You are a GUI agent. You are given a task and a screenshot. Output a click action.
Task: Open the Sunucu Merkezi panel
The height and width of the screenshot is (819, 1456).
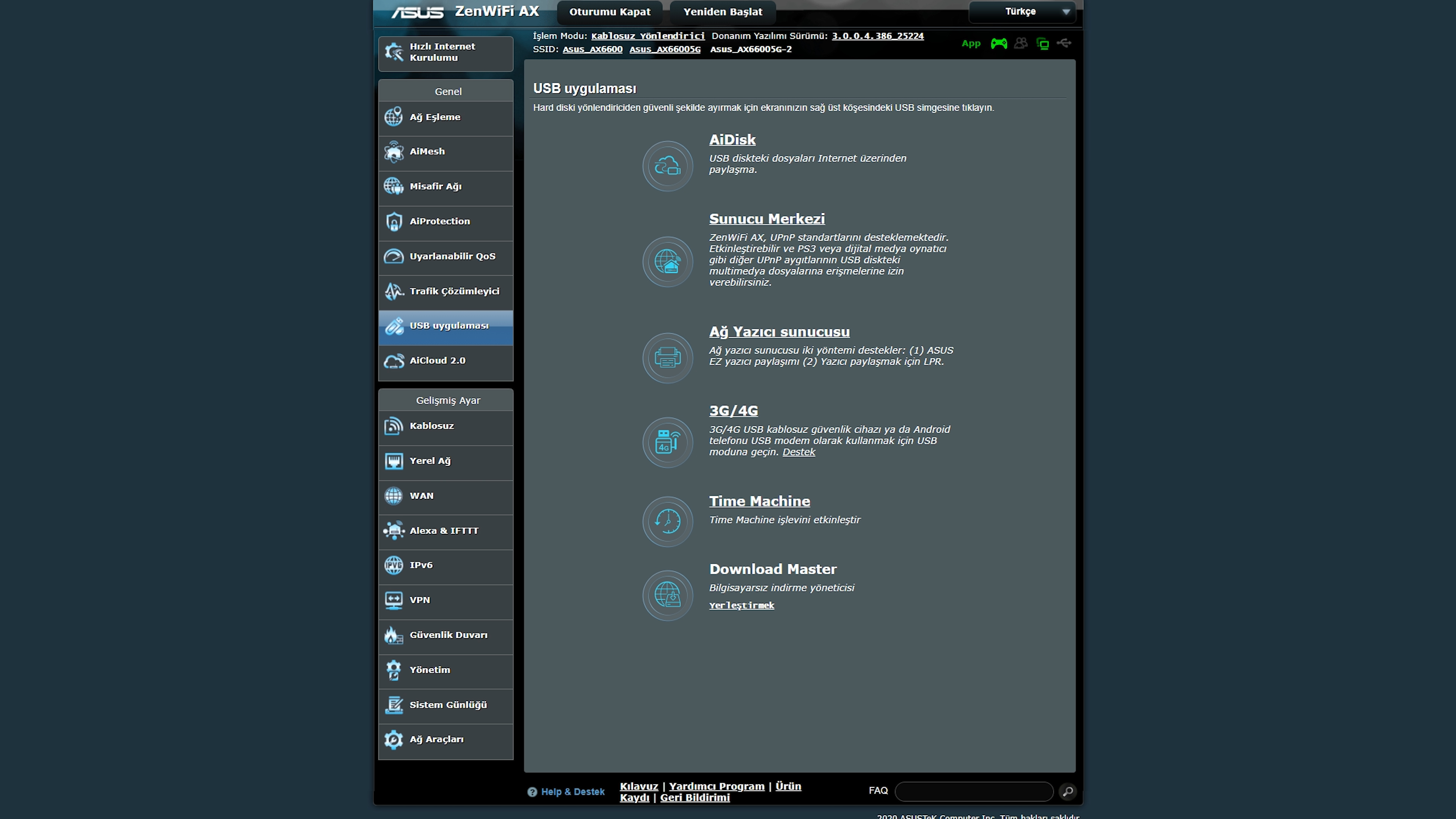(x=766, y=218)
